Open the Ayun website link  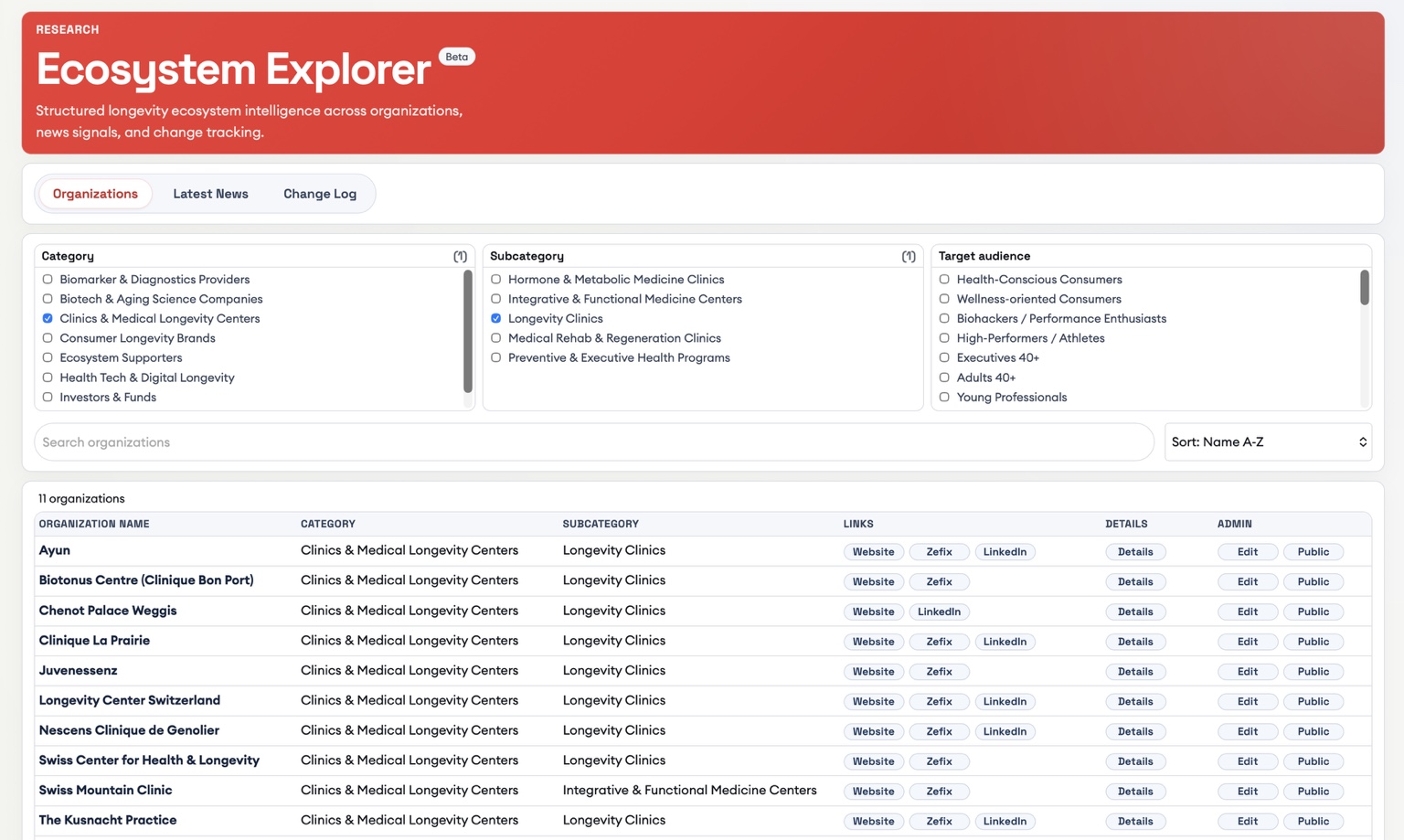[873, 551]
